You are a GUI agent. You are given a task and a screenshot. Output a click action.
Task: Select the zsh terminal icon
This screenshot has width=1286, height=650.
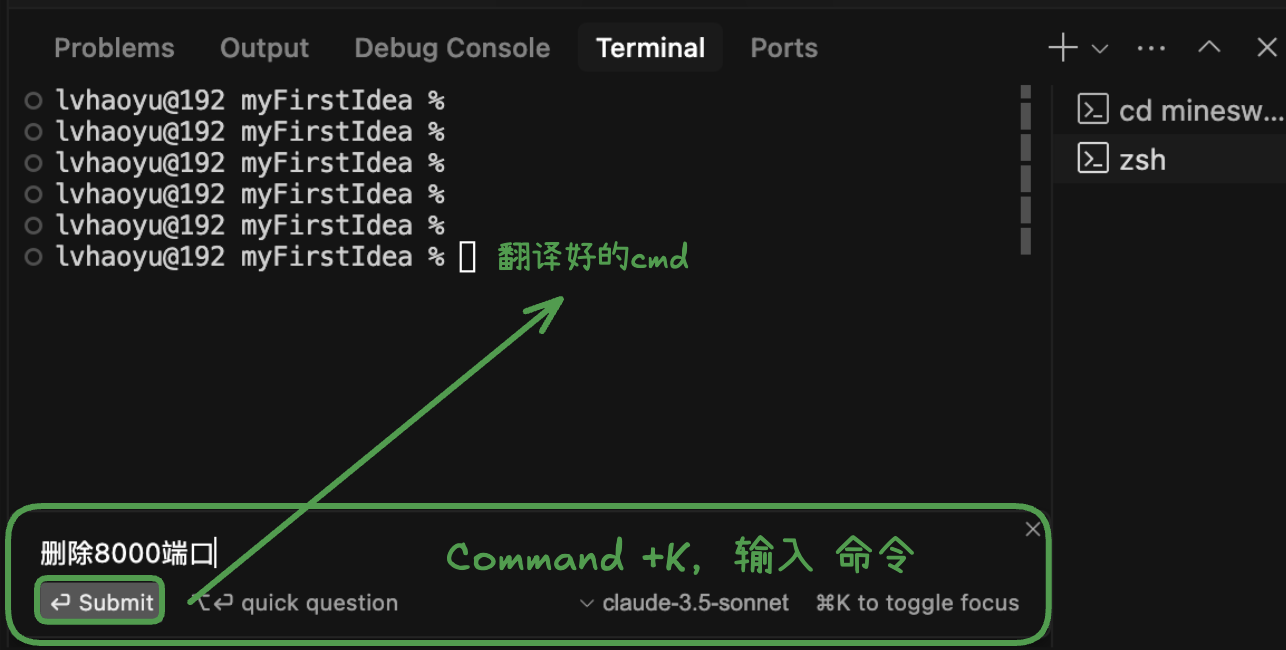(x=1093, y=159)
